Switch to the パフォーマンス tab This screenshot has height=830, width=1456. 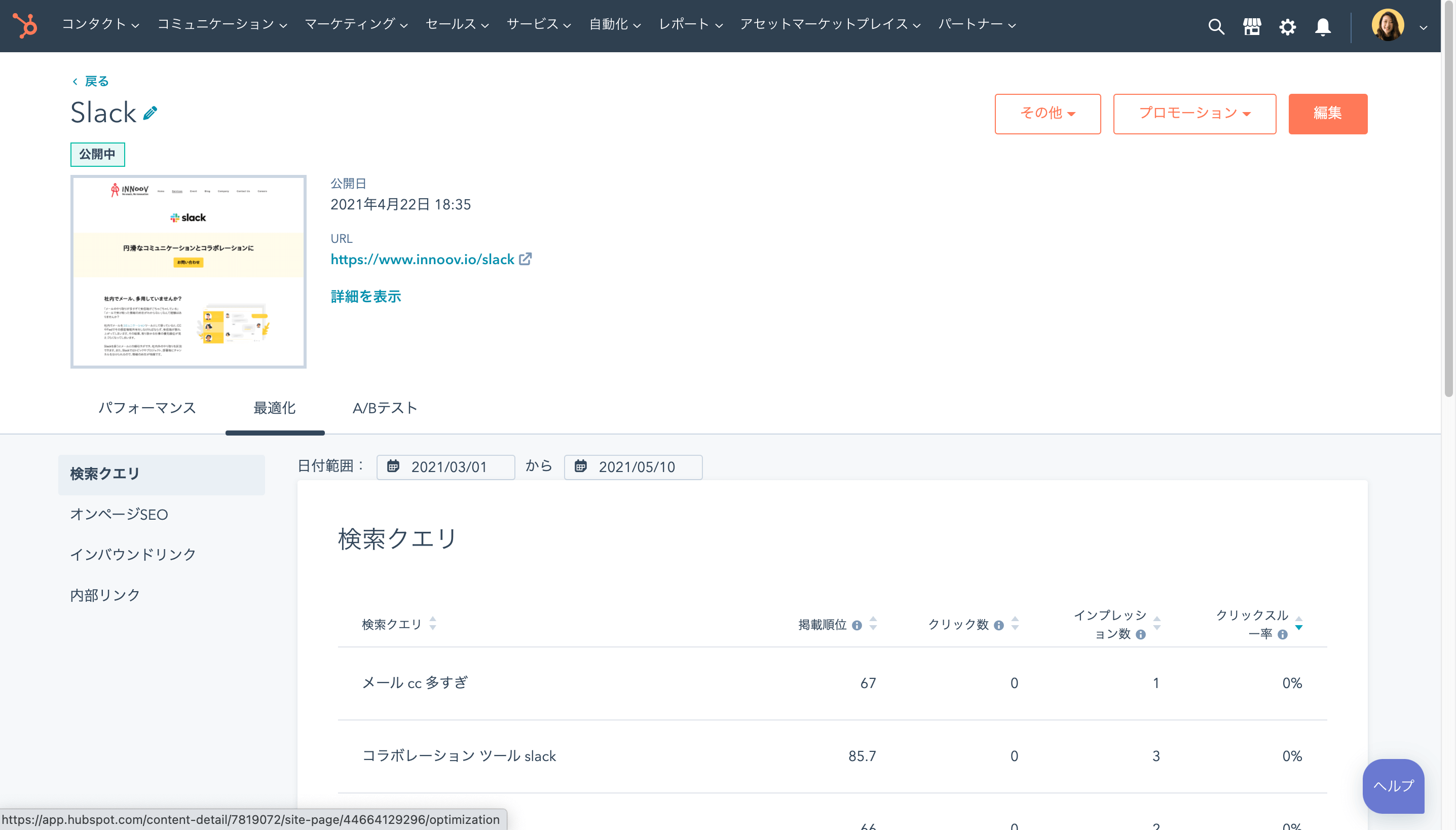tap(147, 408)
